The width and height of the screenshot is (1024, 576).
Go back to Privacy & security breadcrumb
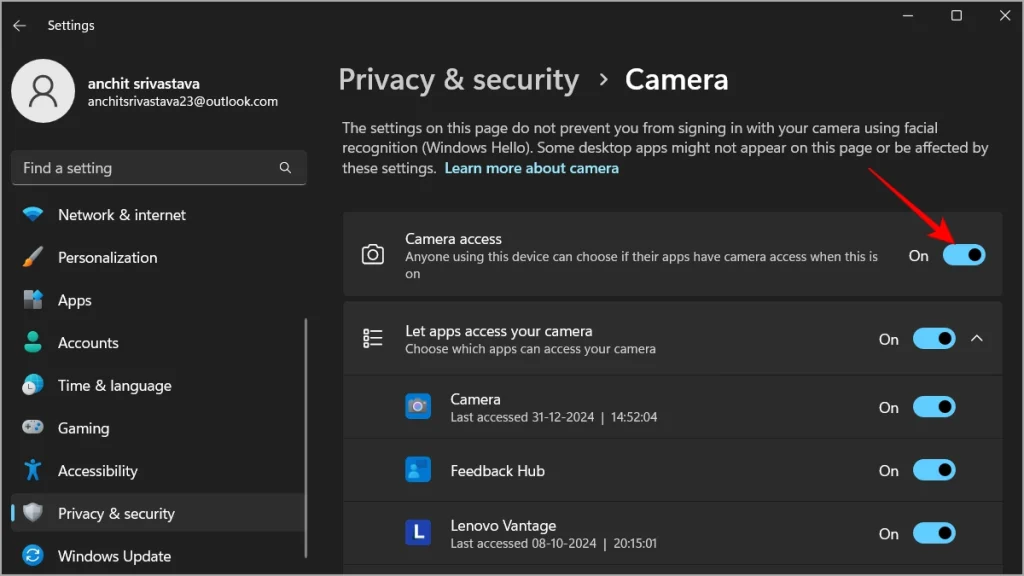(458, 80)
